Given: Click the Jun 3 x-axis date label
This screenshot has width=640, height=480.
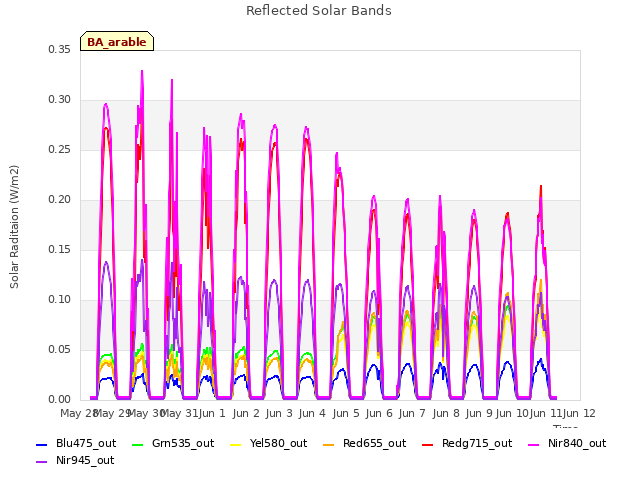Looking at the screenshot, I should (279, 413).
